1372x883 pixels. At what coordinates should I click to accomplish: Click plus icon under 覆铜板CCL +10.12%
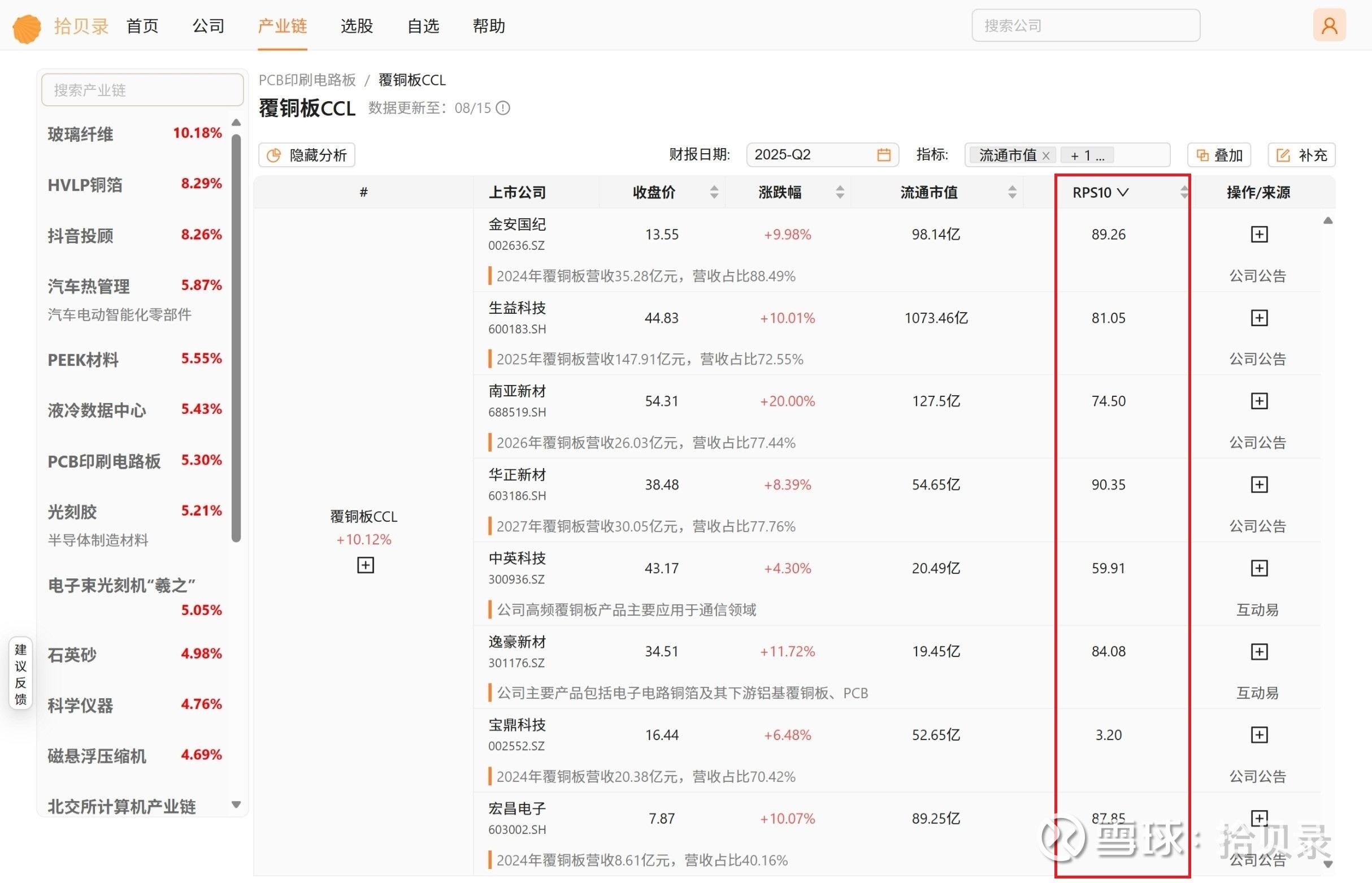[x=365, y=565]
